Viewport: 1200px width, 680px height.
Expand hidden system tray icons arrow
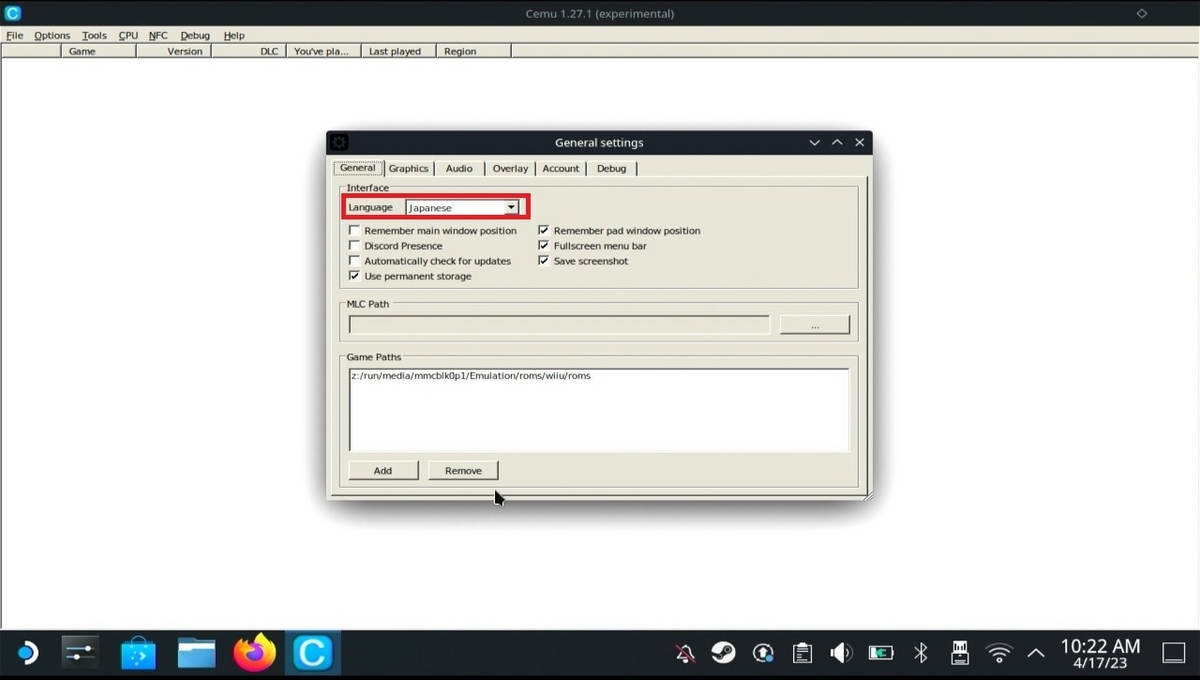1036,654
